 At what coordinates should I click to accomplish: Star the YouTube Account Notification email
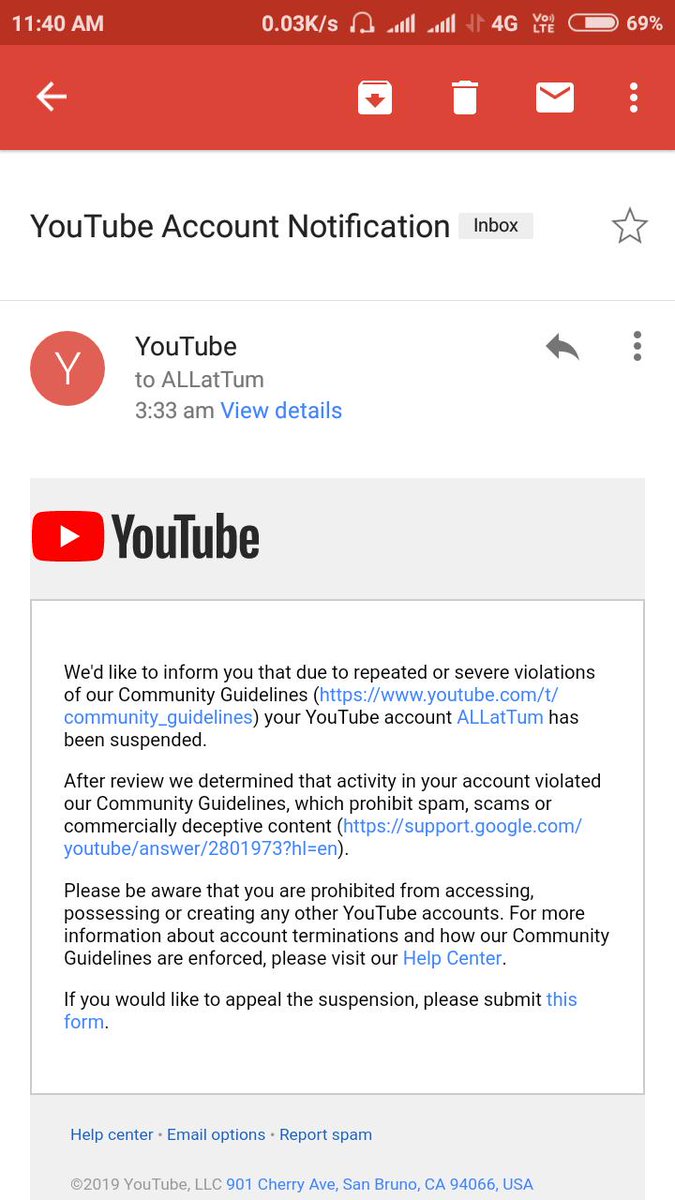[629, 226]
